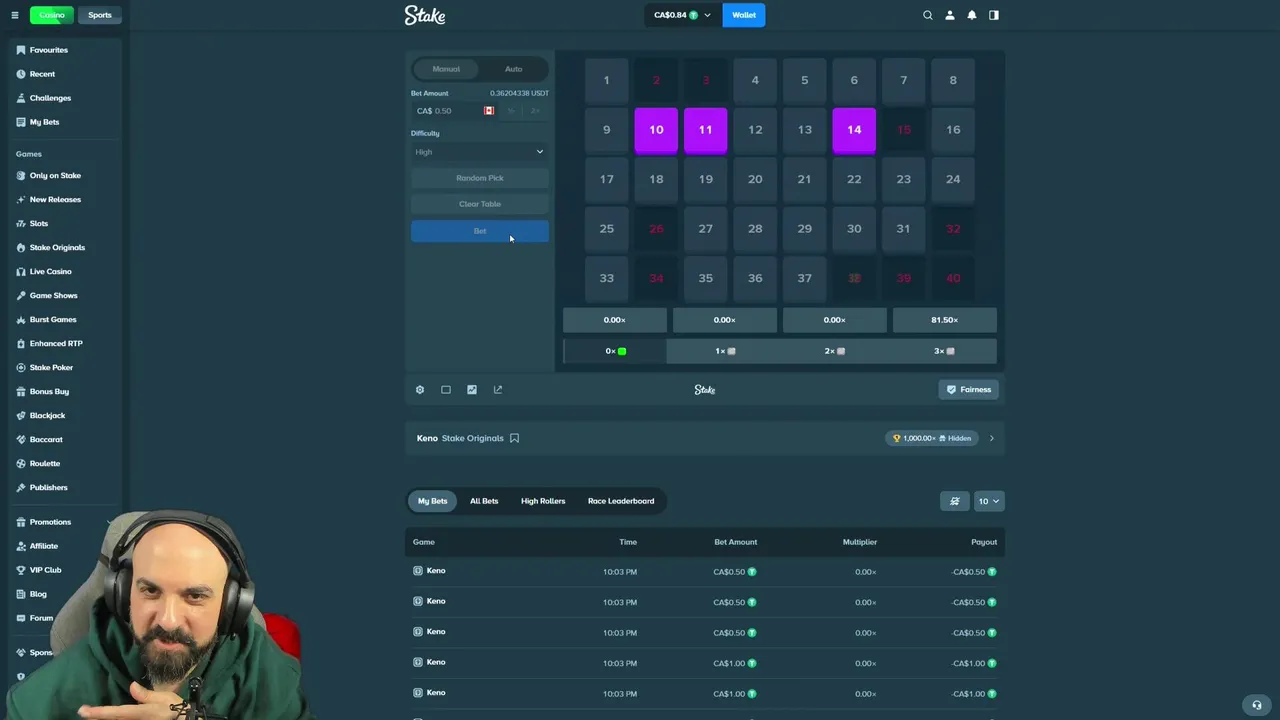Open Stake Originals in sidebar
1280x720 pixels.
click(x=57, y=248)
